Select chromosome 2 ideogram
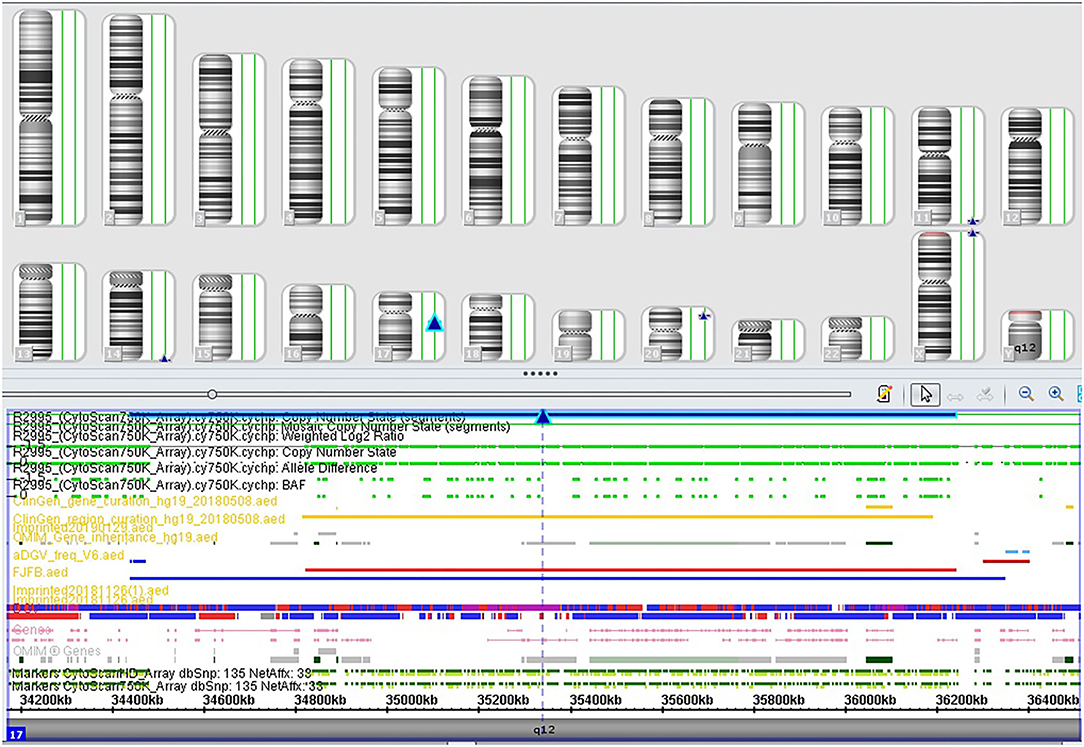The width and height of the screenshot is (1084, 747). (125, 120)
